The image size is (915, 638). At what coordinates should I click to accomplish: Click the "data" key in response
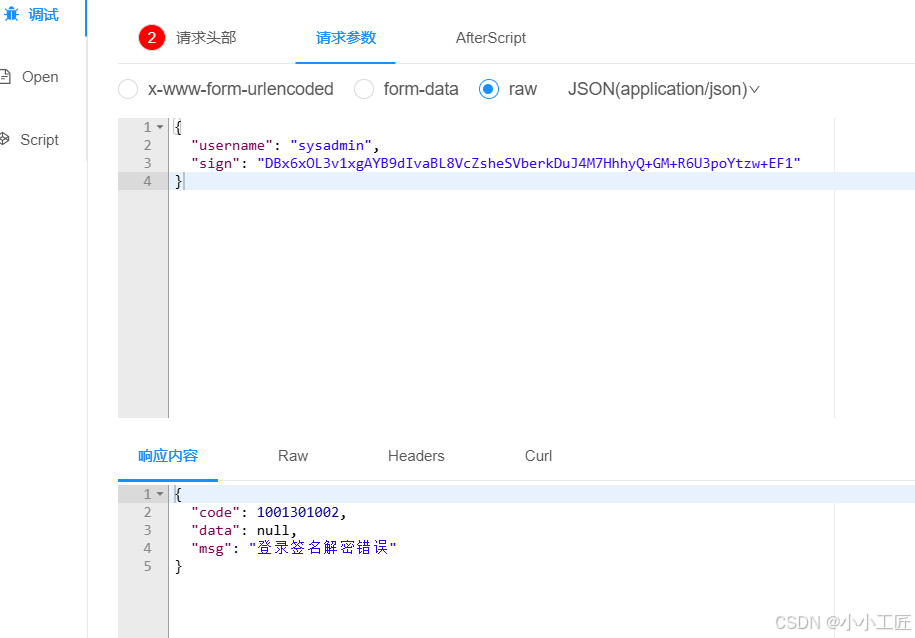[215, 531]
